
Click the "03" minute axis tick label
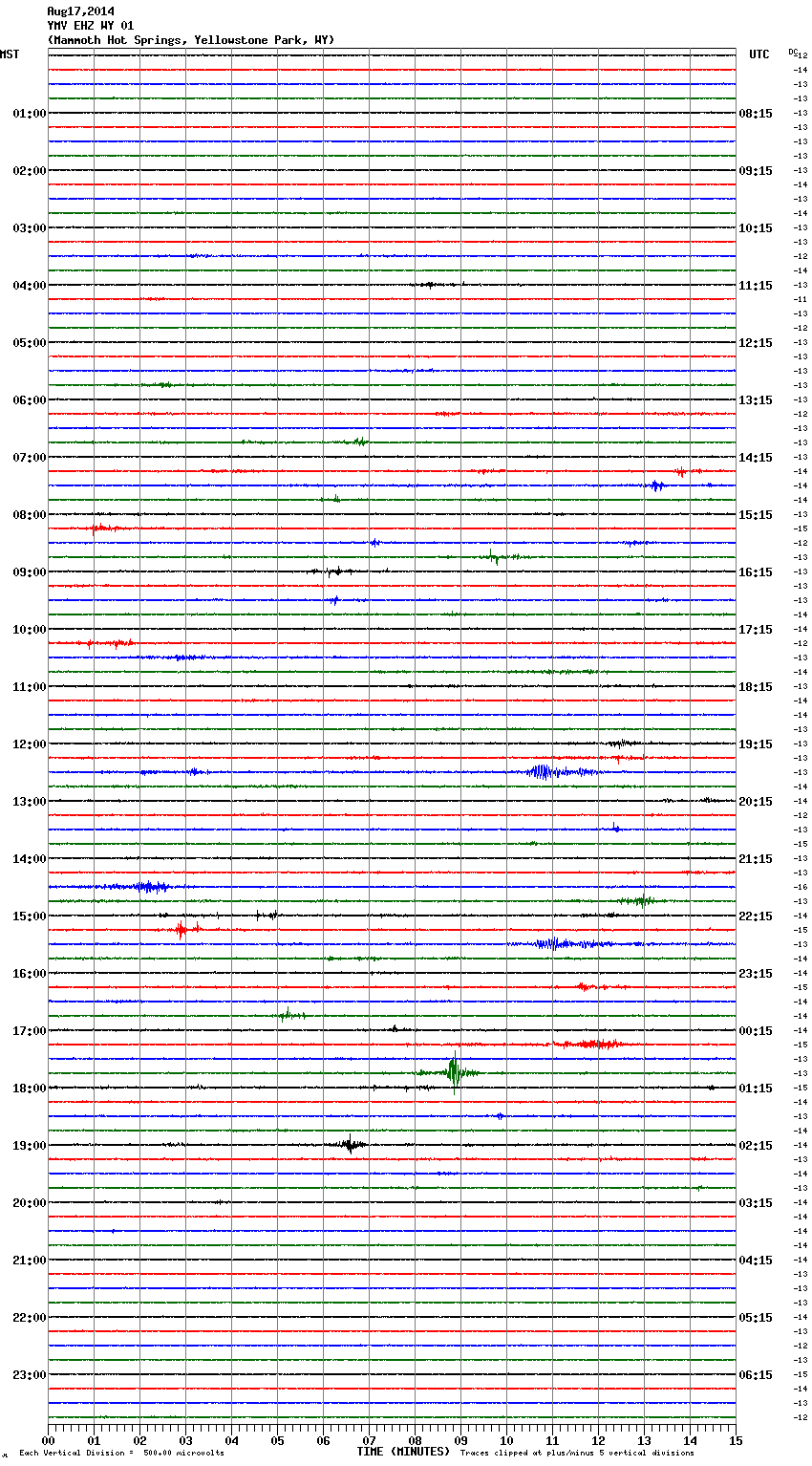(x=186, y=1440)
